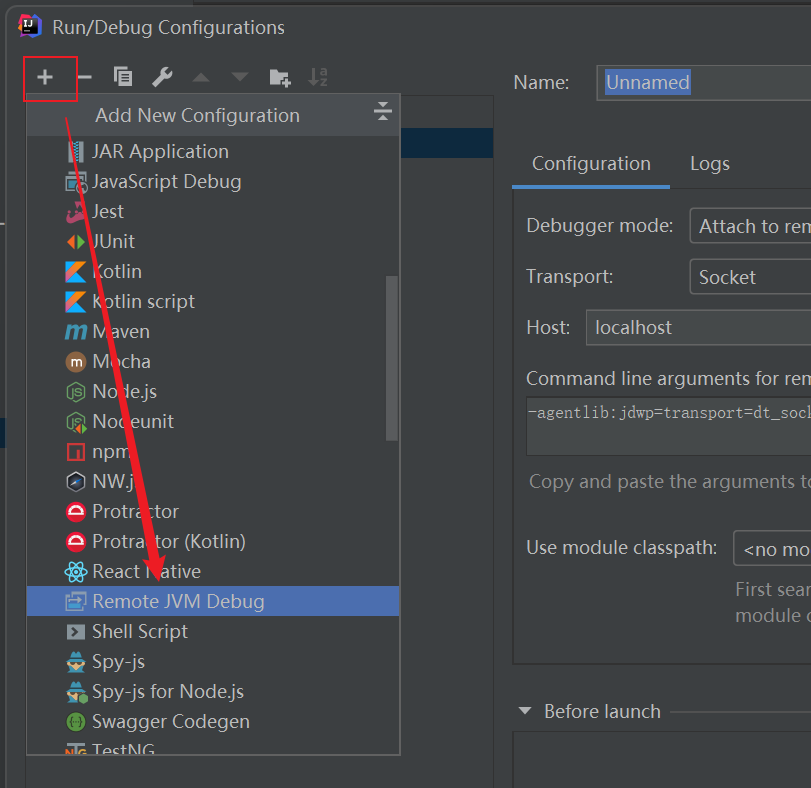
Task: Choose JavaScript Debug from the list
Action: tap(213, 181)
